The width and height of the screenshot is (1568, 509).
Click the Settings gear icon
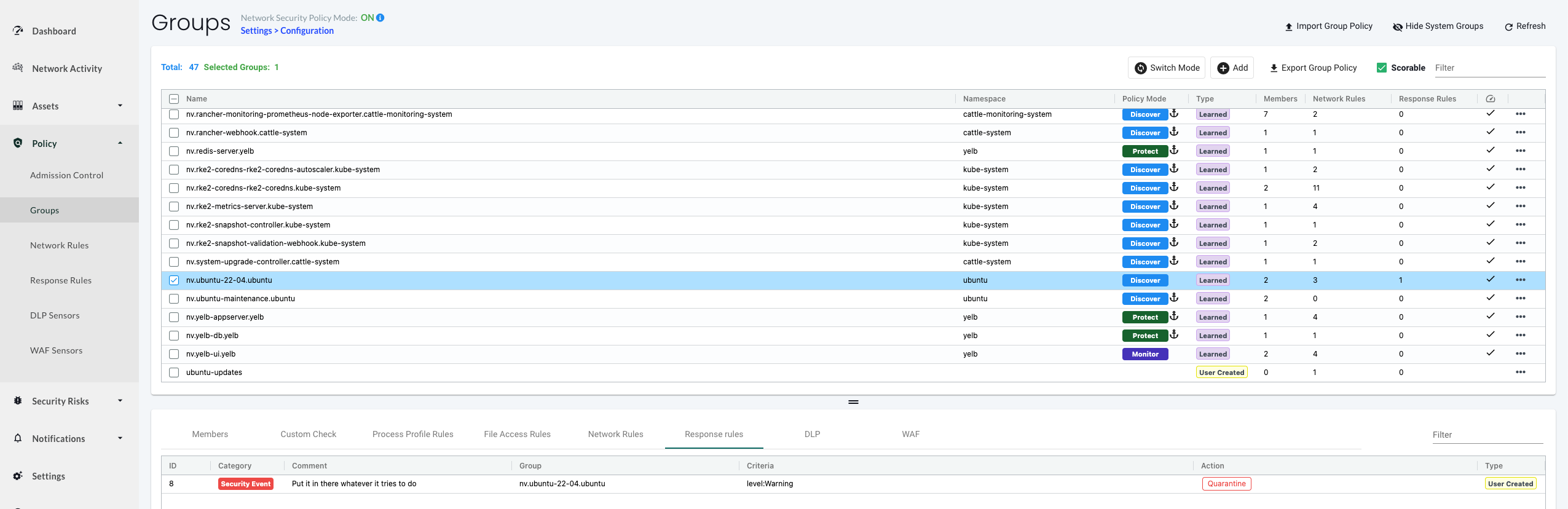(18, 475)
